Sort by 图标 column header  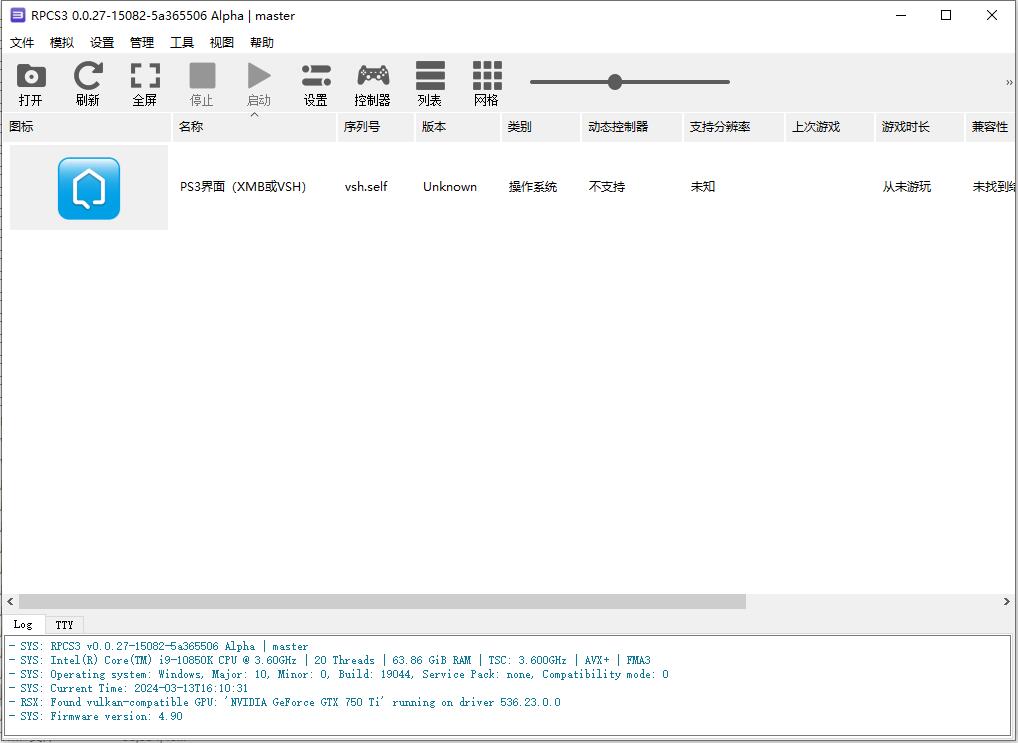(x=86, y=127)
